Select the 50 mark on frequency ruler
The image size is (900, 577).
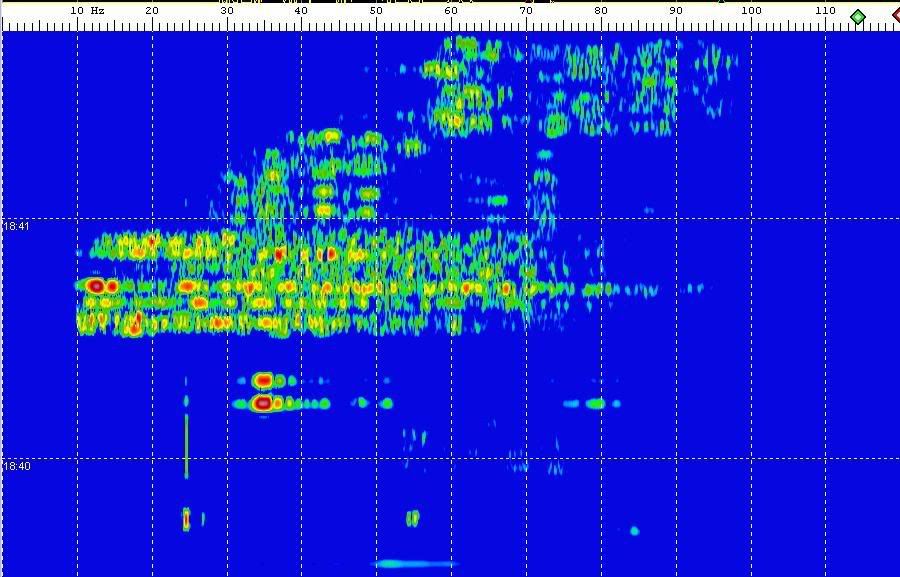pyautogui.click(x=376, y=11)
